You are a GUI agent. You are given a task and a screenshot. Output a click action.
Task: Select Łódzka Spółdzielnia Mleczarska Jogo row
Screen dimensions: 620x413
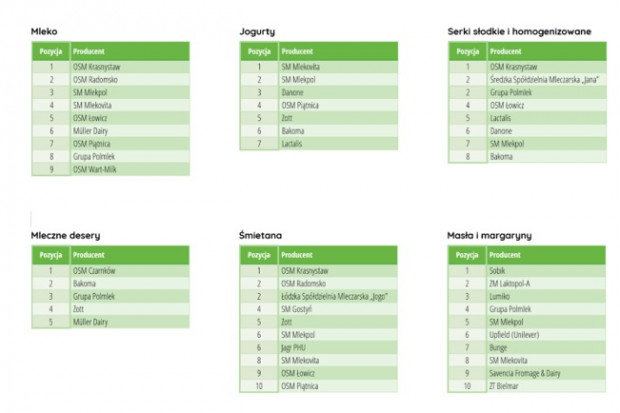coord(319,296)
